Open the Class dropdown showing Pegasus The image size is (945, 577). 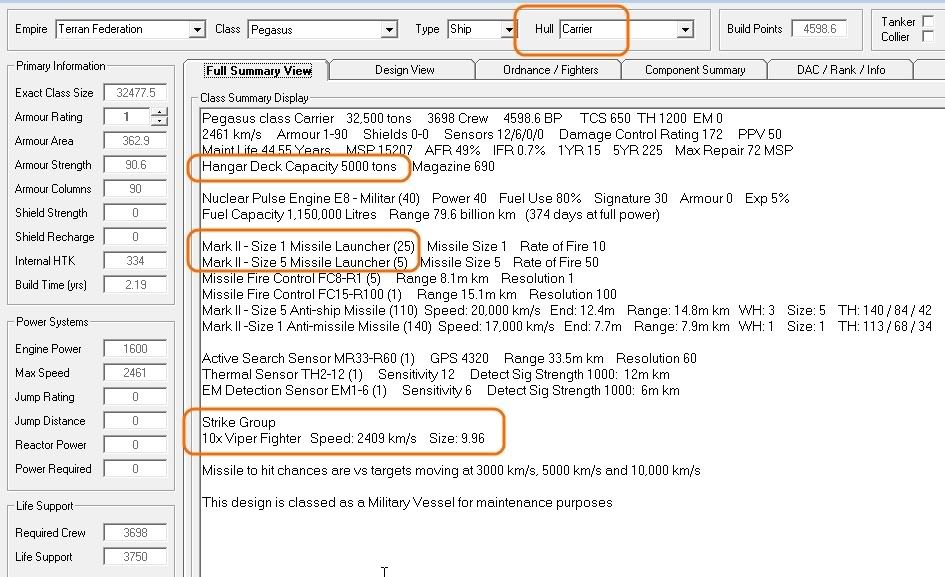point(389,29)
